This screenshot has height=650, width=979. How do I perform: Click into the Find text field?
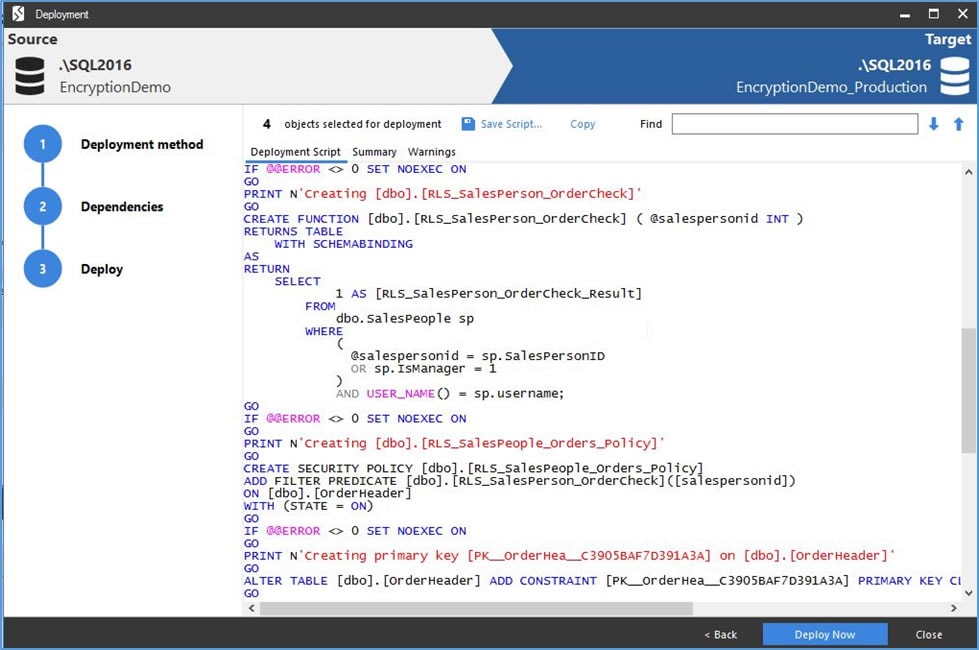794,124
